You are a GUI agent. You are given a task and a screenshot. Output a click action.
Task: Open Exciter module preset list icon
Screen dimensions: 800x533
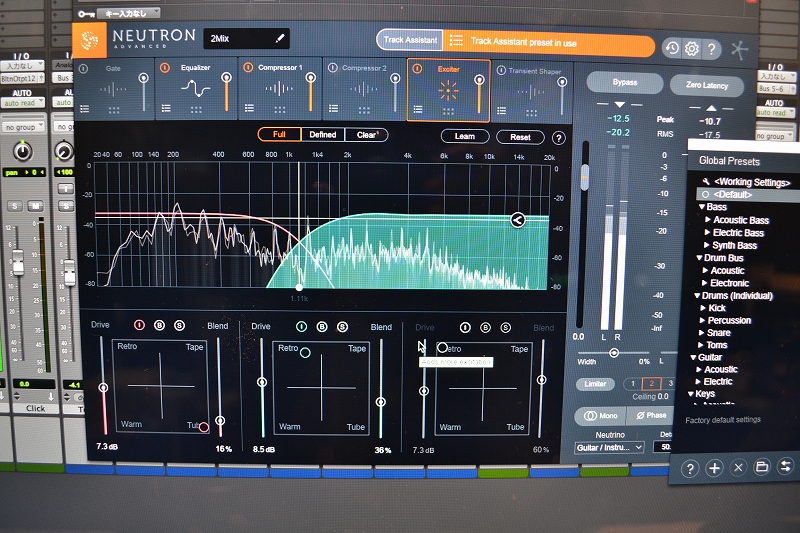[418, 109]
